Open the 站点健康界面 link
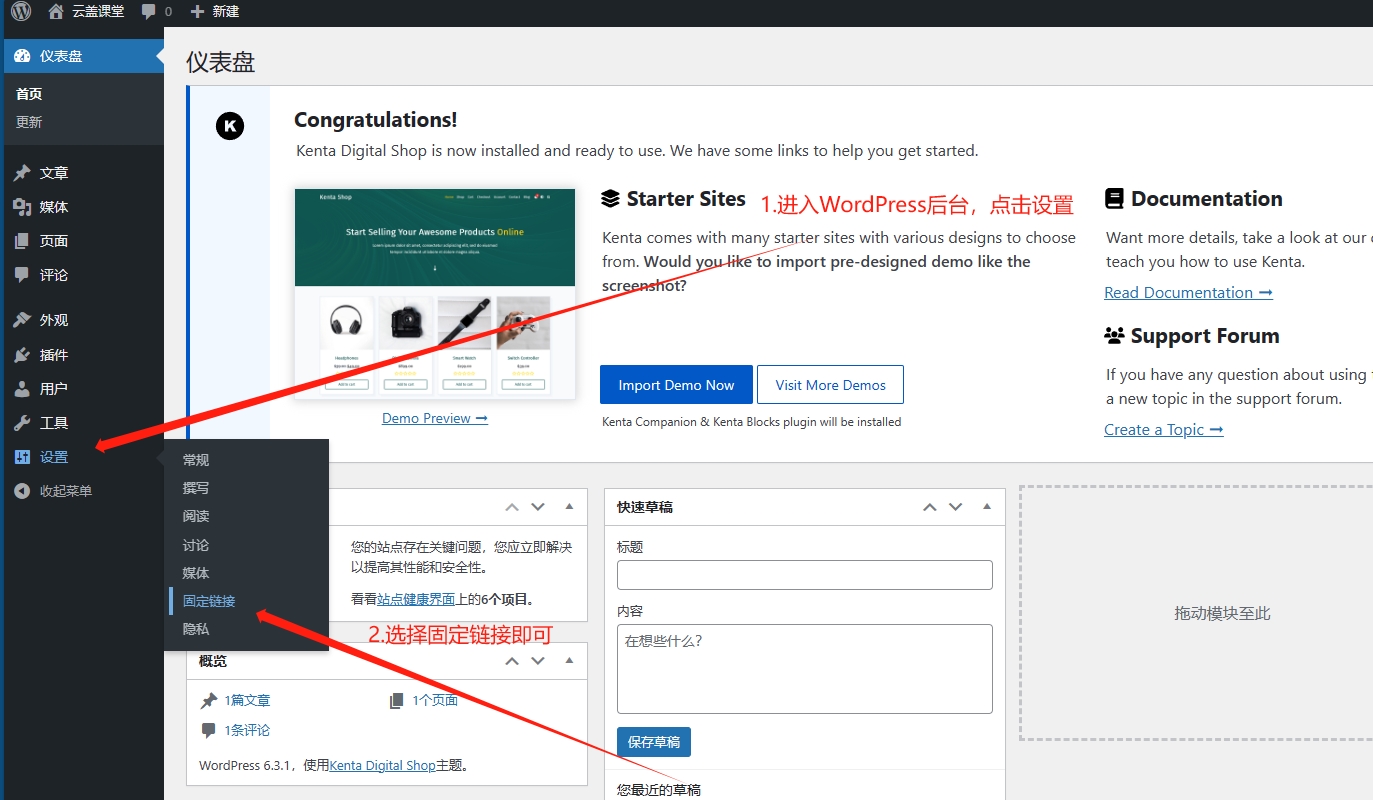The width and height of the screenshot is (1373, 800). tap(416, 599)
